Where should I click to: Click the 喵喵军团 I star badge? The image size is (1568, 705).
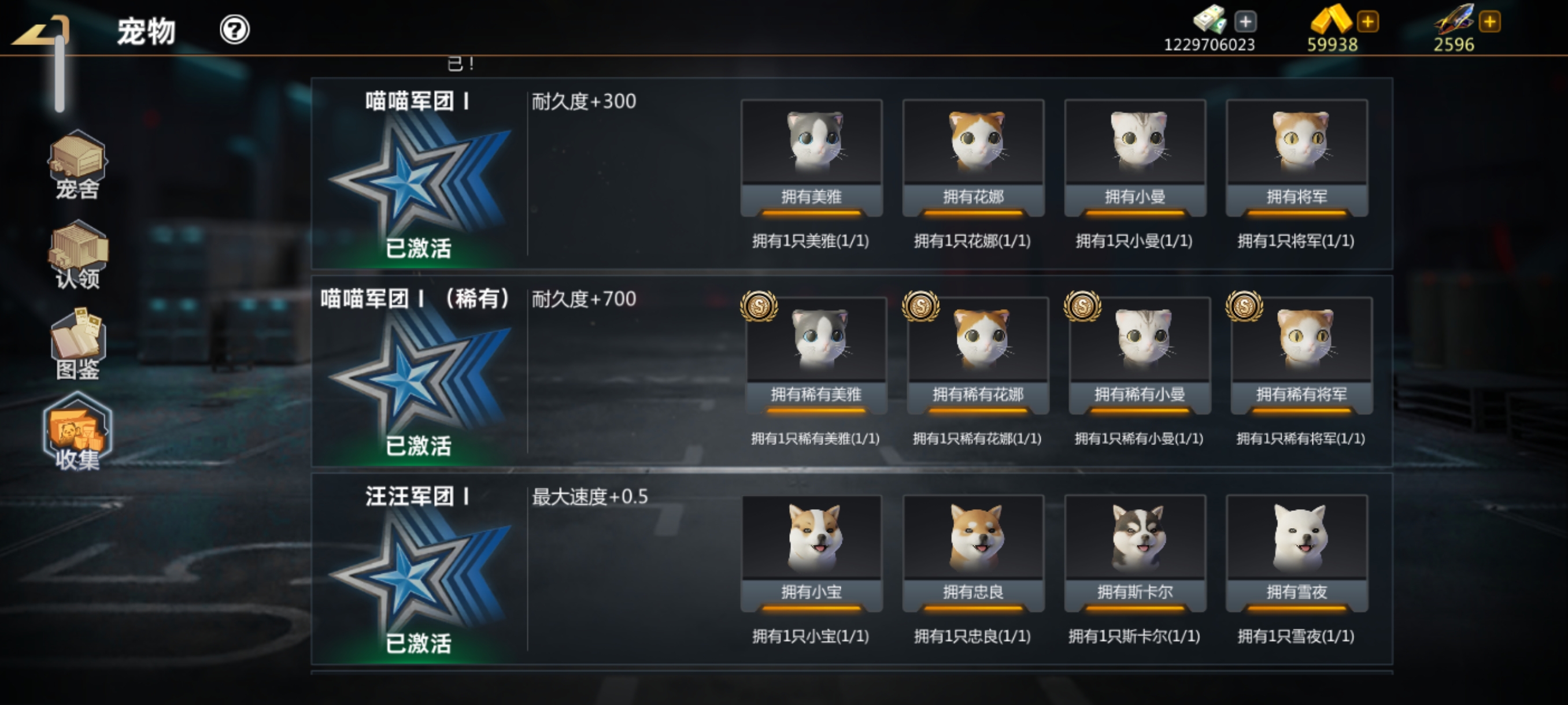(418, 176)
